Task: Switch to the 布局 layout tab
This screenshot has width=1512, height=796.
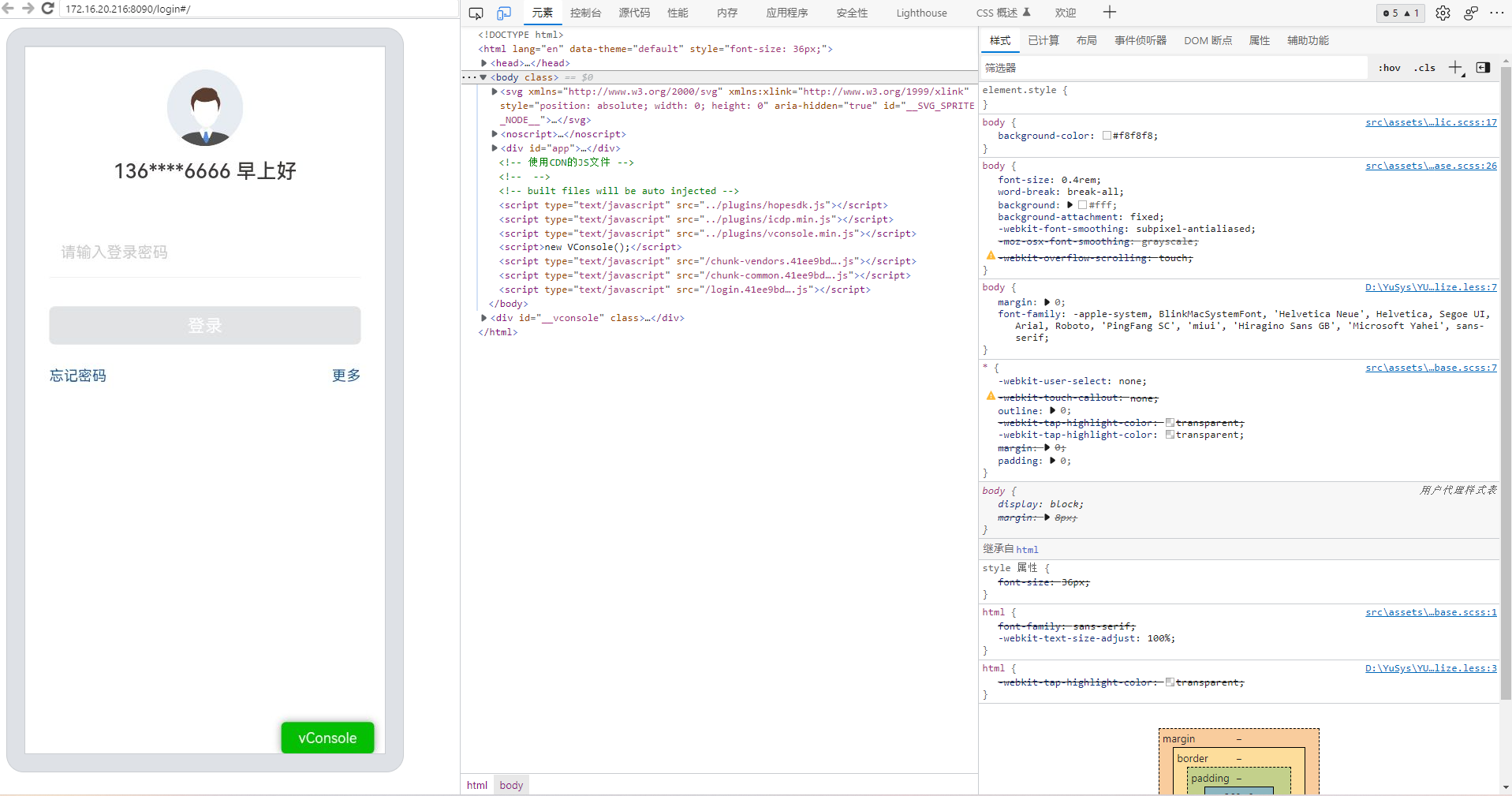Action: pyautogui.click(x=1086, y=40)
